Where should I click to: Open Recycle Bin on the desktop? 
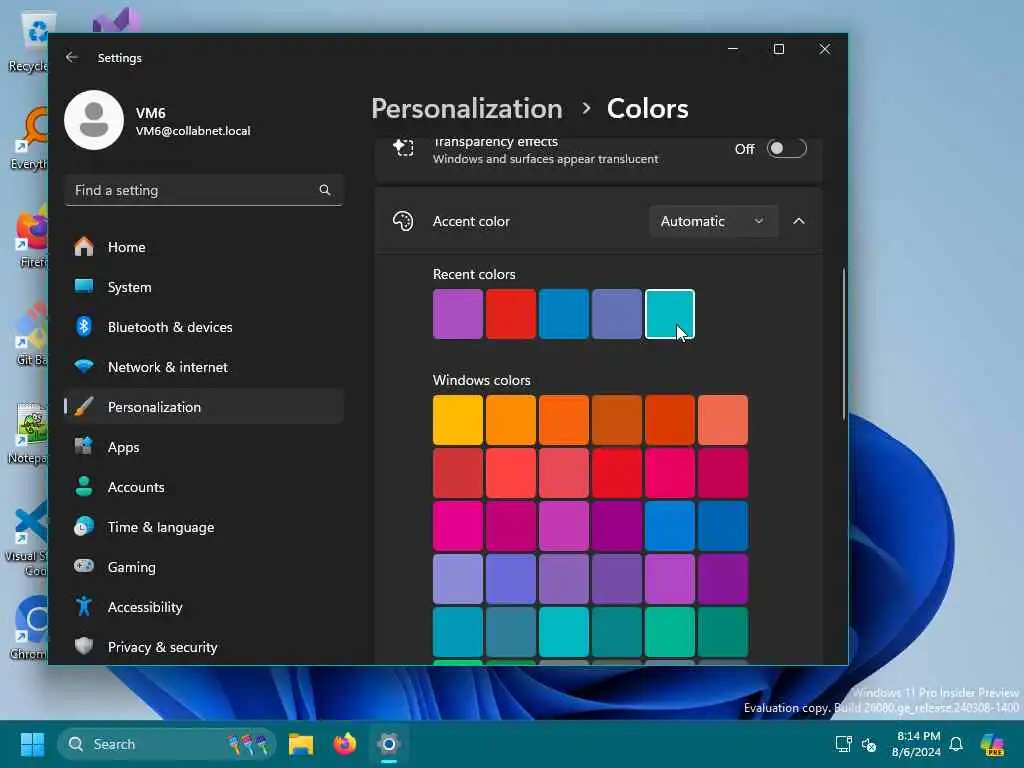28,42
